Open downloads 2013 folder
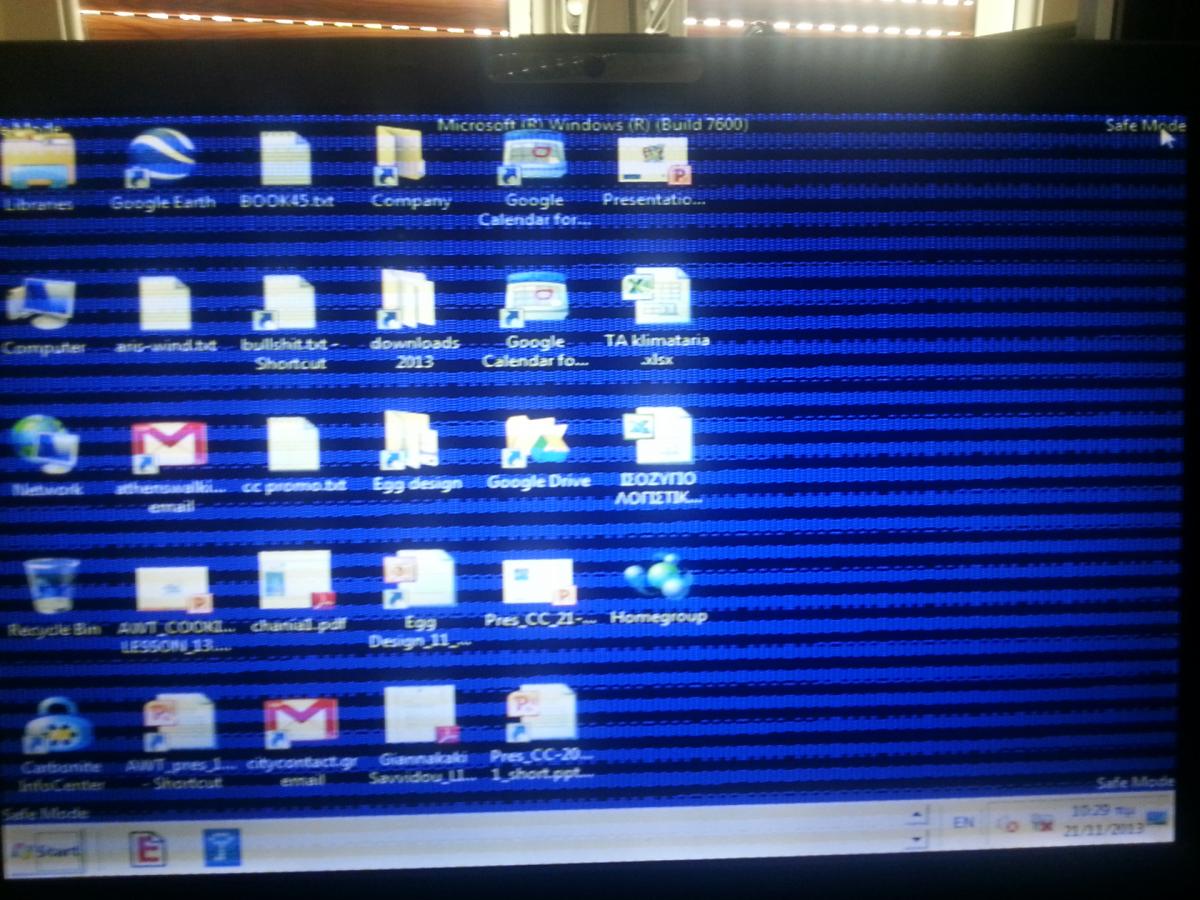Image resolution: width=1200 pixels, height=900 pixels. [412, 320]
